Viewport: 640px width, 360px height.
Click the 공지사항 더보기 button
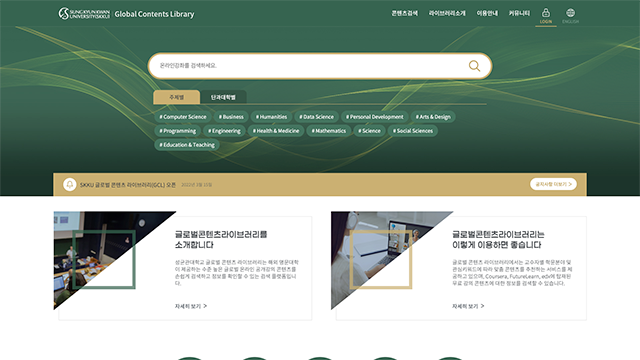pyautogui.click(x=553, y=184)
